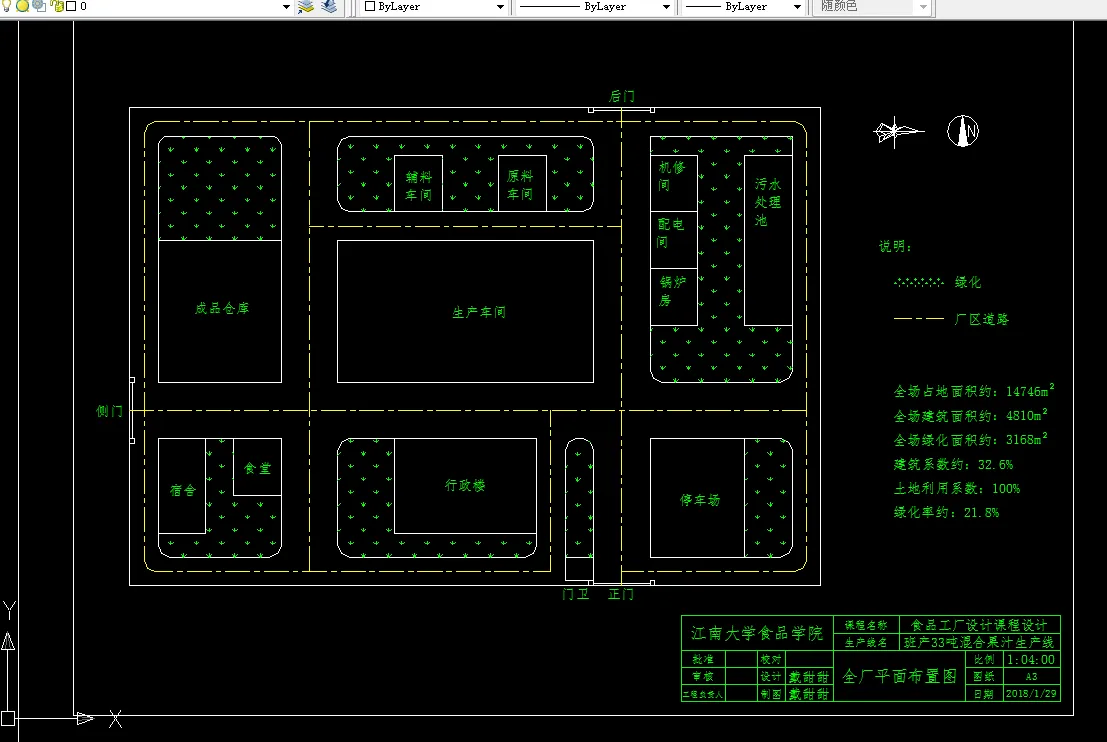Select the 江南大学食品学院 title block text
This screenshot has height=742, width=1107.
(757, 633)
